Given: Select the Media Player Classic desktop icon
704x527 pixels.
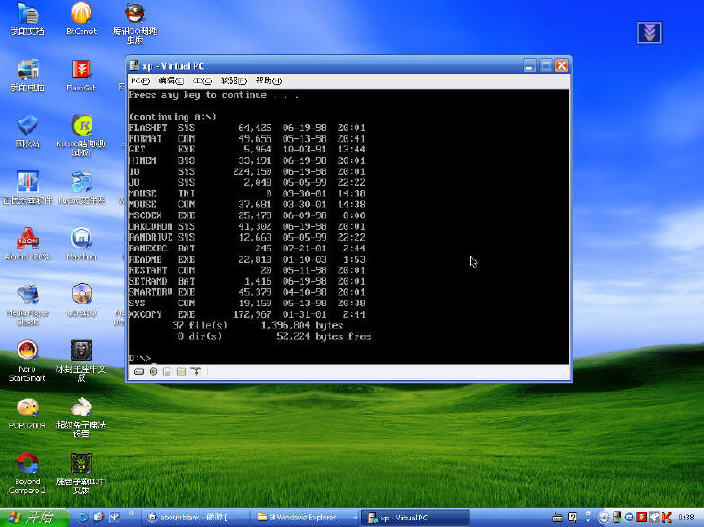Looking at the screenshot, I should tap(28, 304).
